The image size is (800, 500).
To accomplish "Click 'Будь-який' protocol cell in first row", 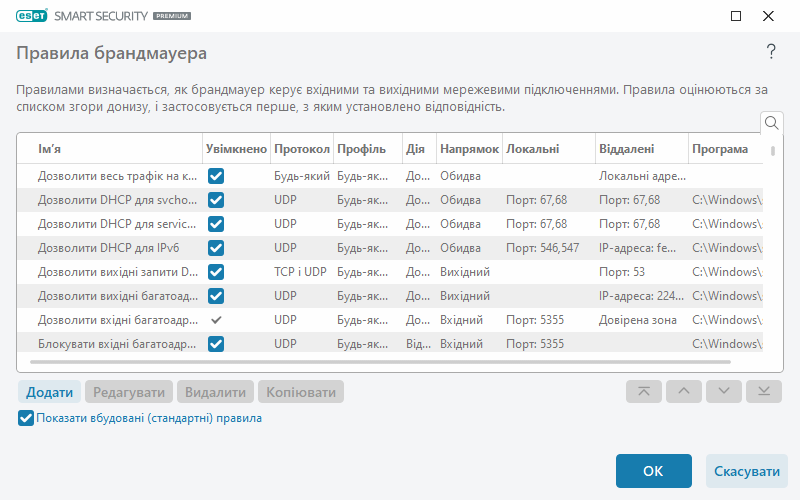I will (302, 176).
